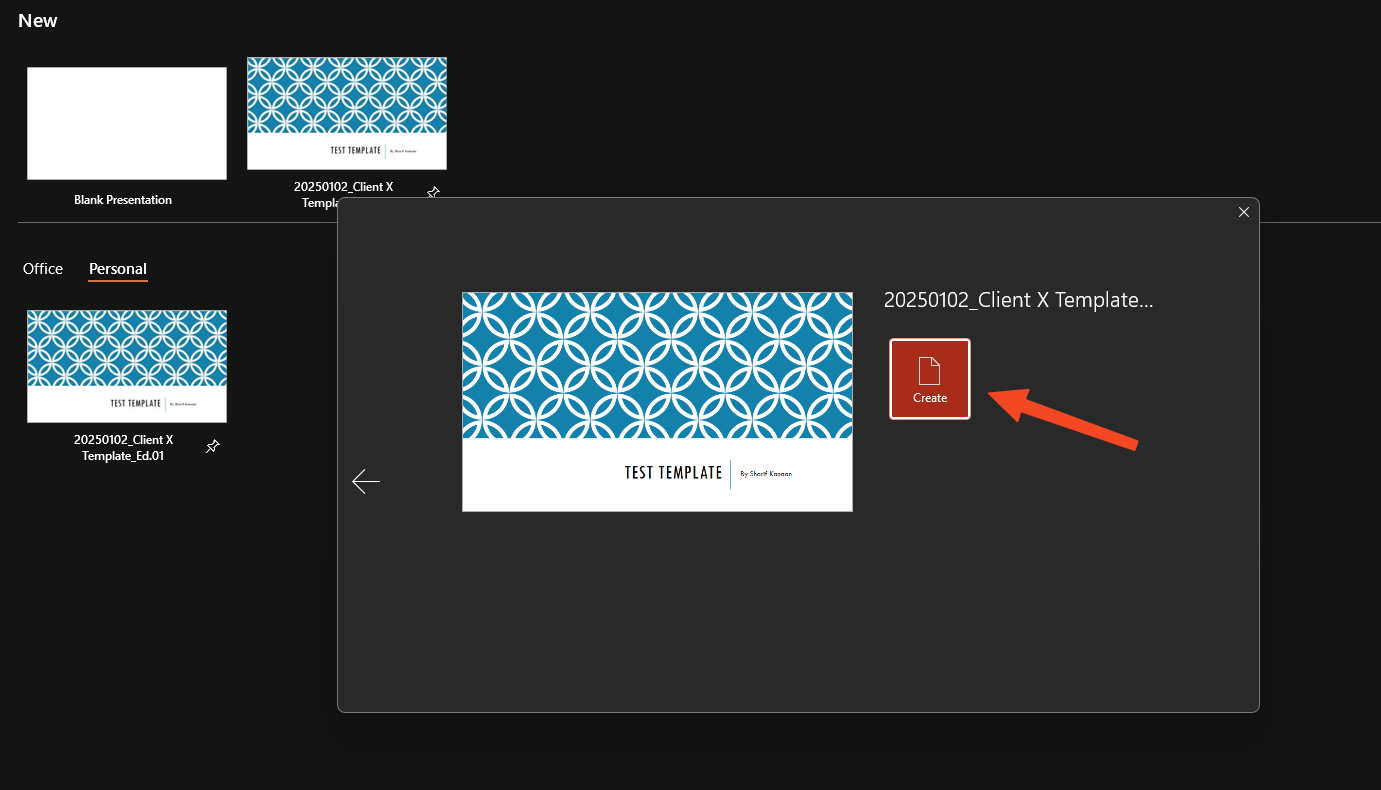This screenshot has height=790, width=1381.
Task: Go back using the left arrow icon
Action: 366,482
